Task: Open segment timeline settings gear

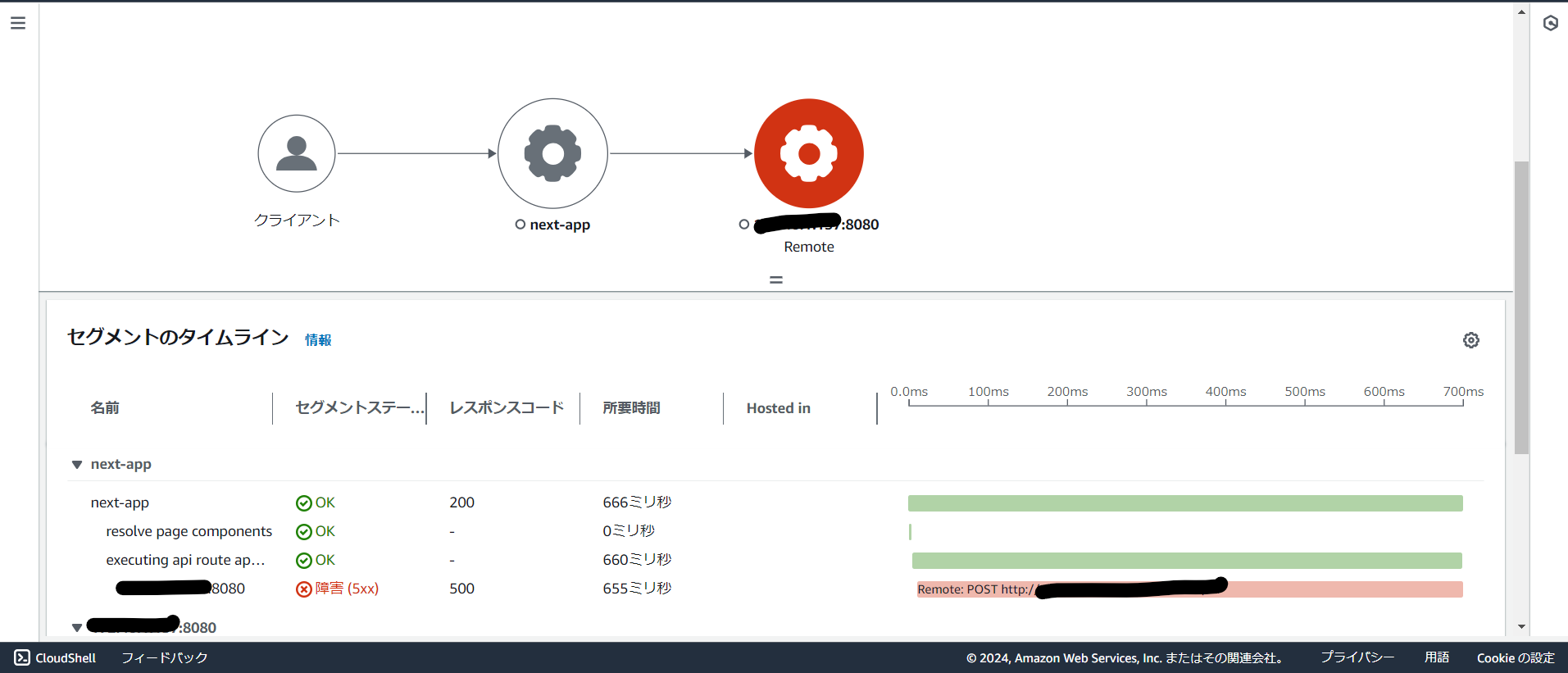Action: (1471, 340)
